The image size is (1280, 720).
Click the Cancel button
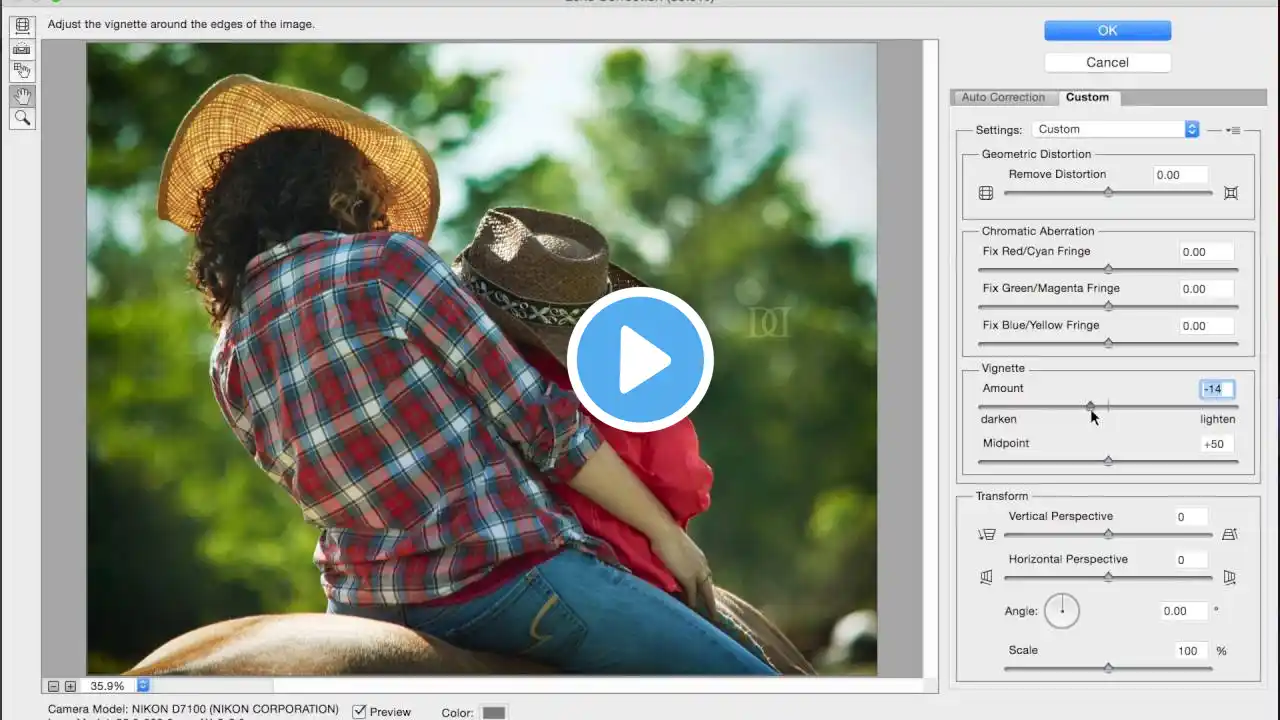[x=1107, y=62]
